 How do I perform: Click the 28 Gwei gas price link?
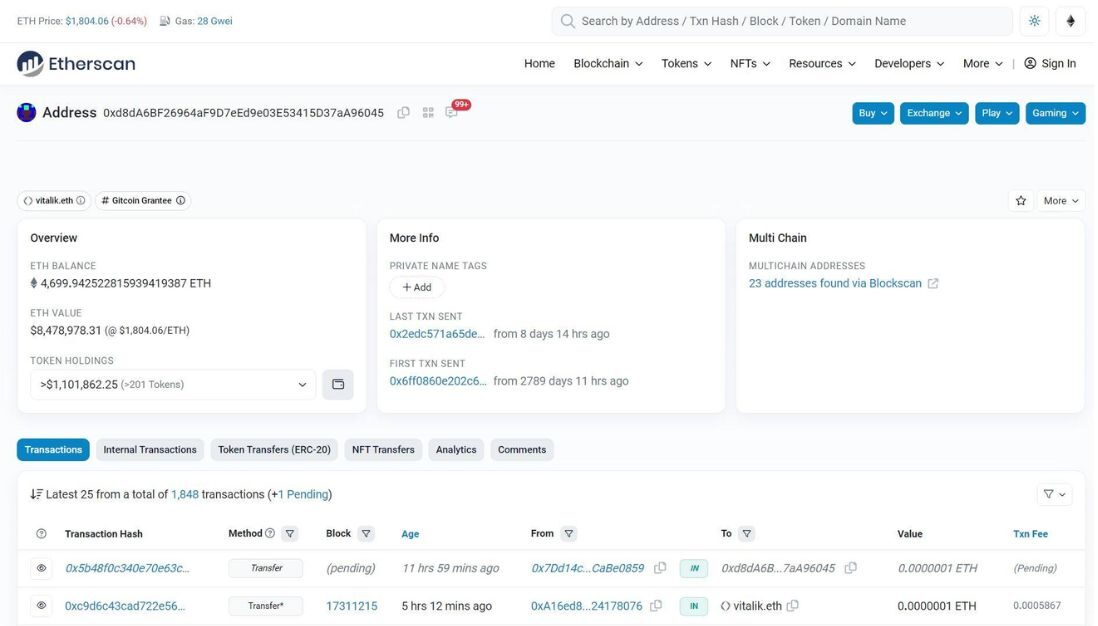coord(214,21)
